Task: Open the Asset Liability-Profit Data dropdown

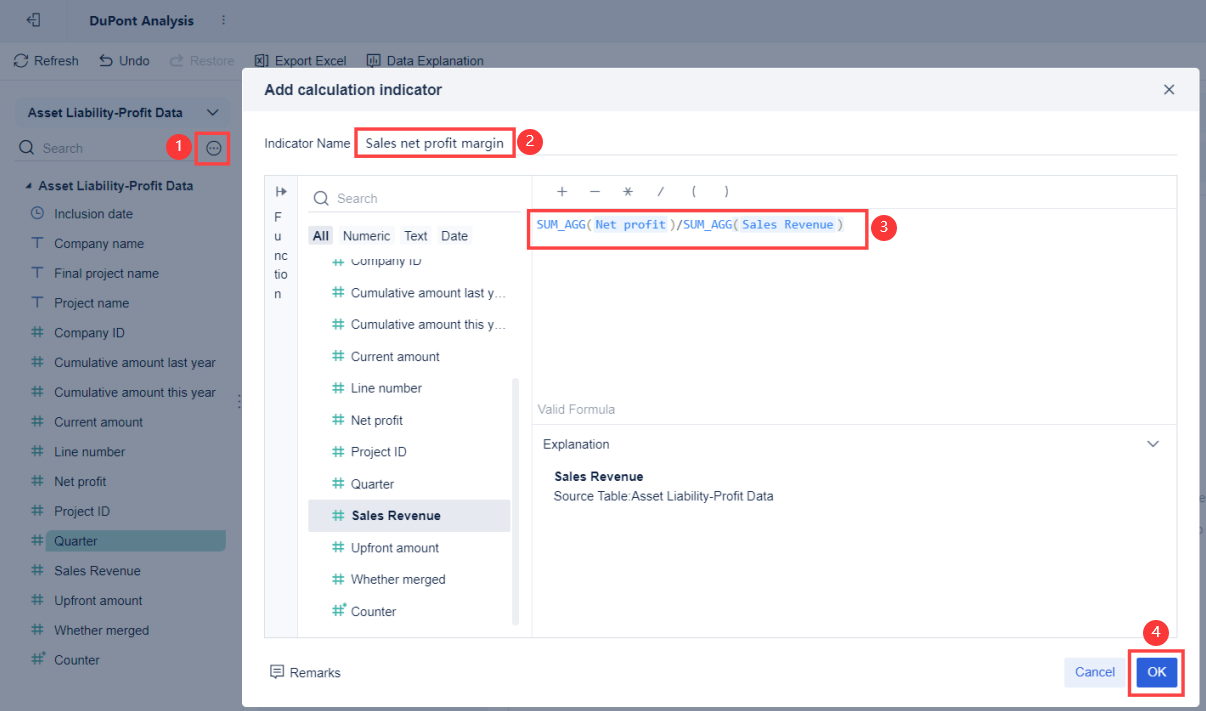Action: pos(123,113)
